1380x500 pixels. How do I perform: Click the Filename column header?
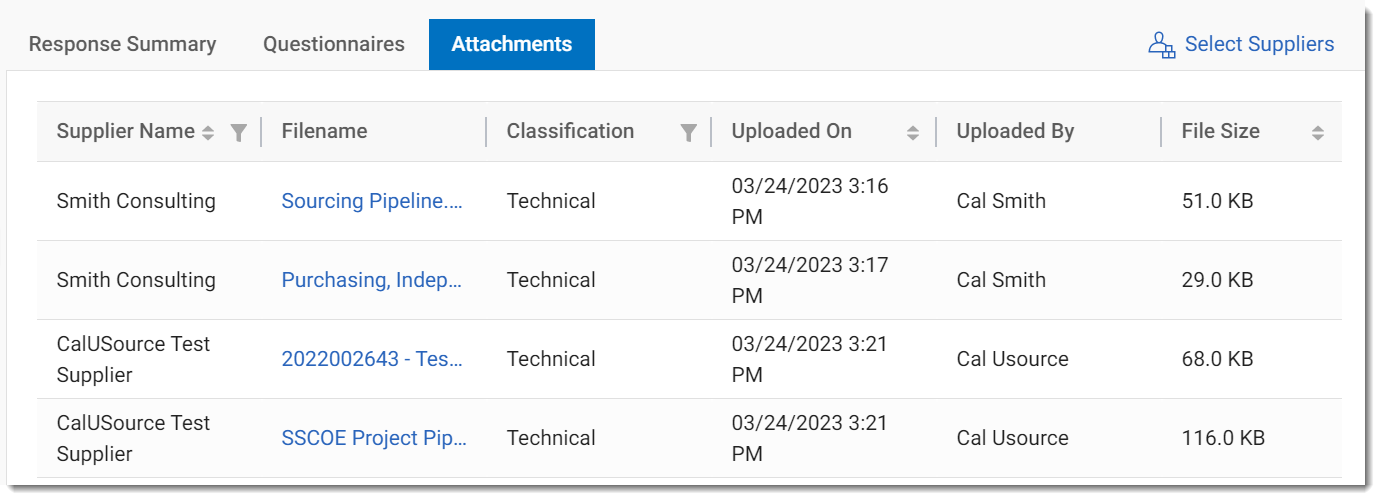[x=324, y=131]
